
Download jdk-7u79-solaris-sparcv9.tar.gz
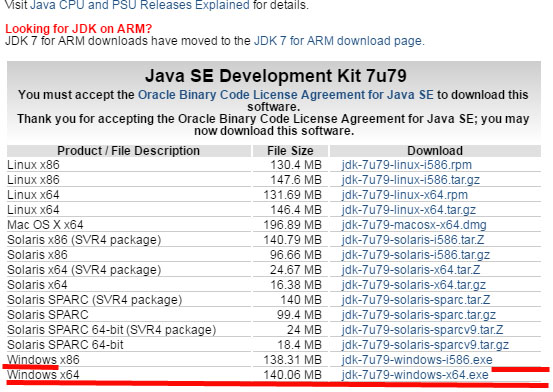(x=425, y=345)
